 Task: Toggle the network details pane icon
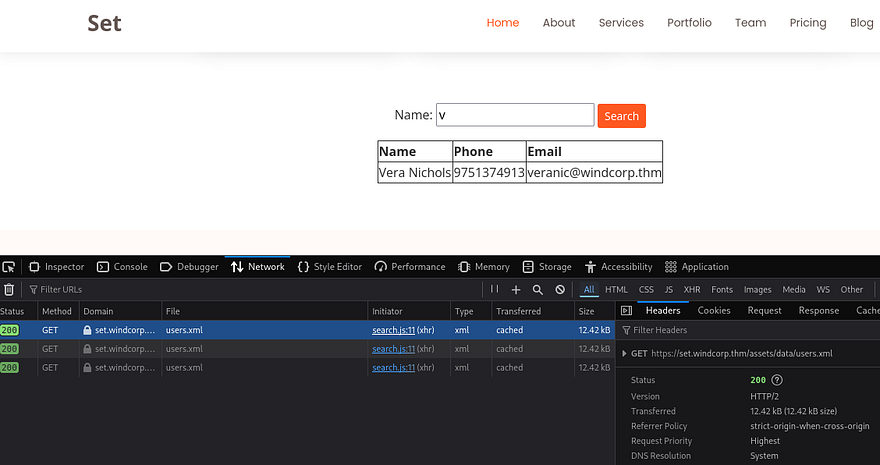(x=626, y=311)
